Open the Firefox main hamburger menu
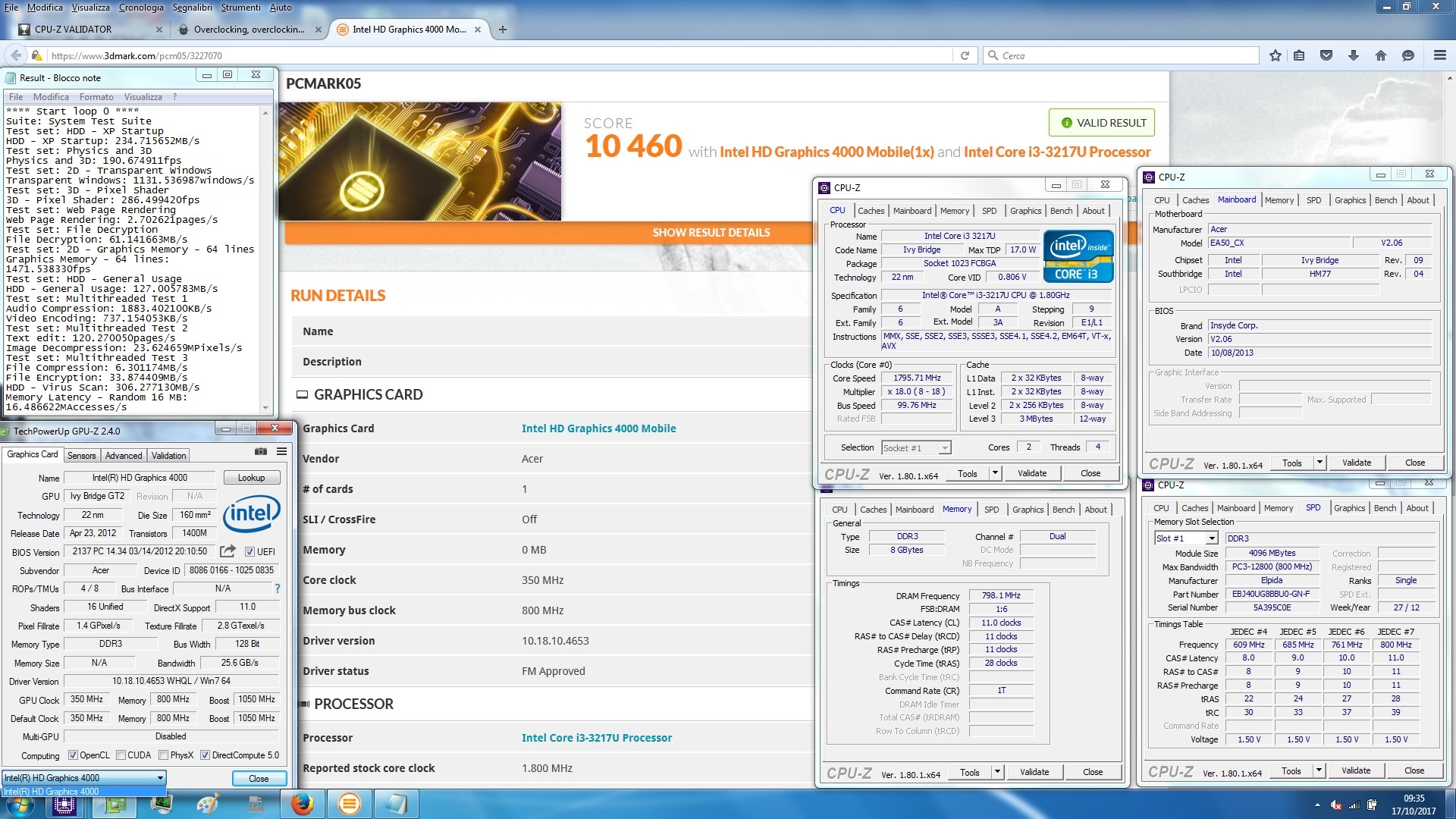 click(x=1440, y=55)
